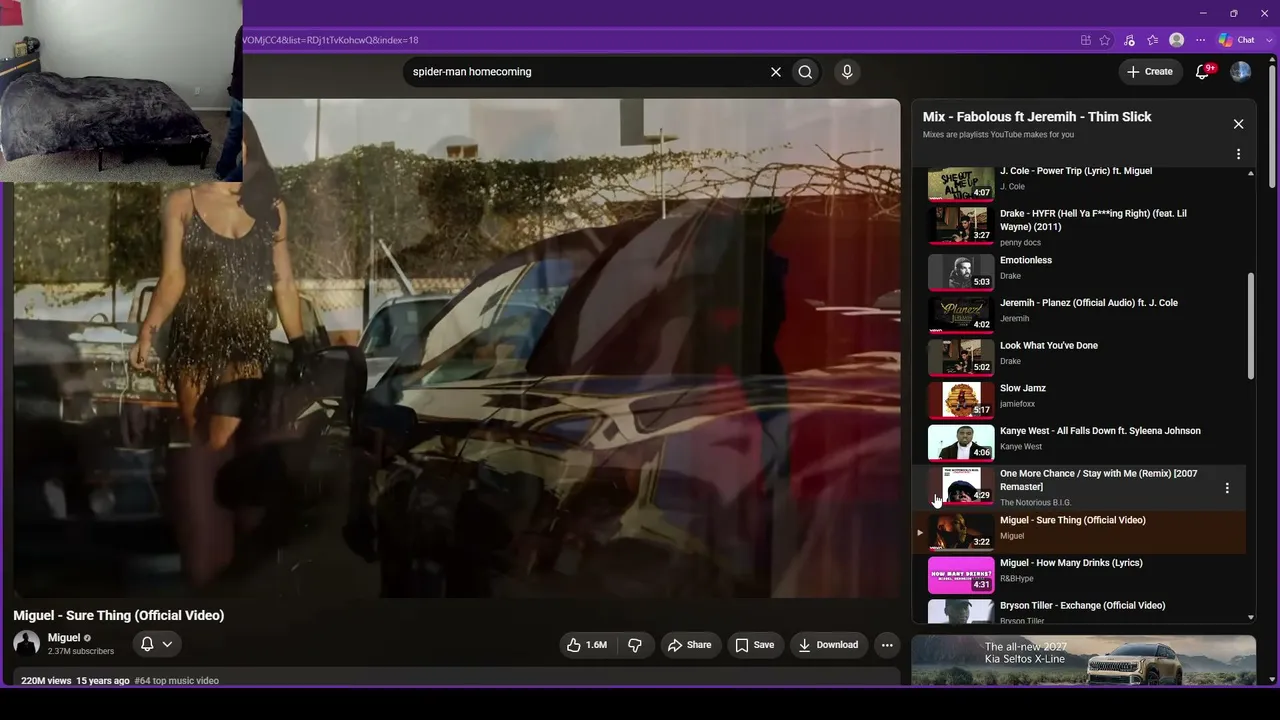The width and height of the screenshot is (1280, 720).
Task: Dislike the current video
Action: click(x=635, y=645)
